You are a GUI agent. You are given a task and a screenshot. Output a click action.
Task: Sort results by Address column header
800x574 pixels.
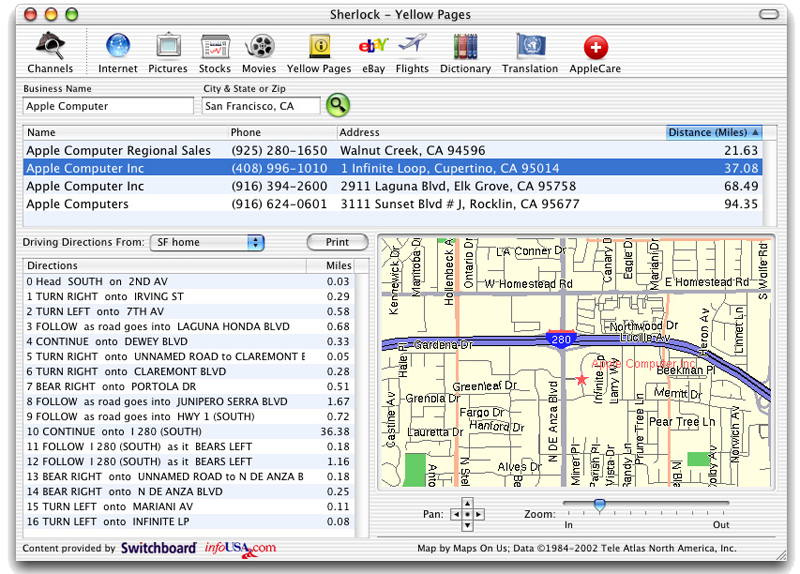[501, 133]
